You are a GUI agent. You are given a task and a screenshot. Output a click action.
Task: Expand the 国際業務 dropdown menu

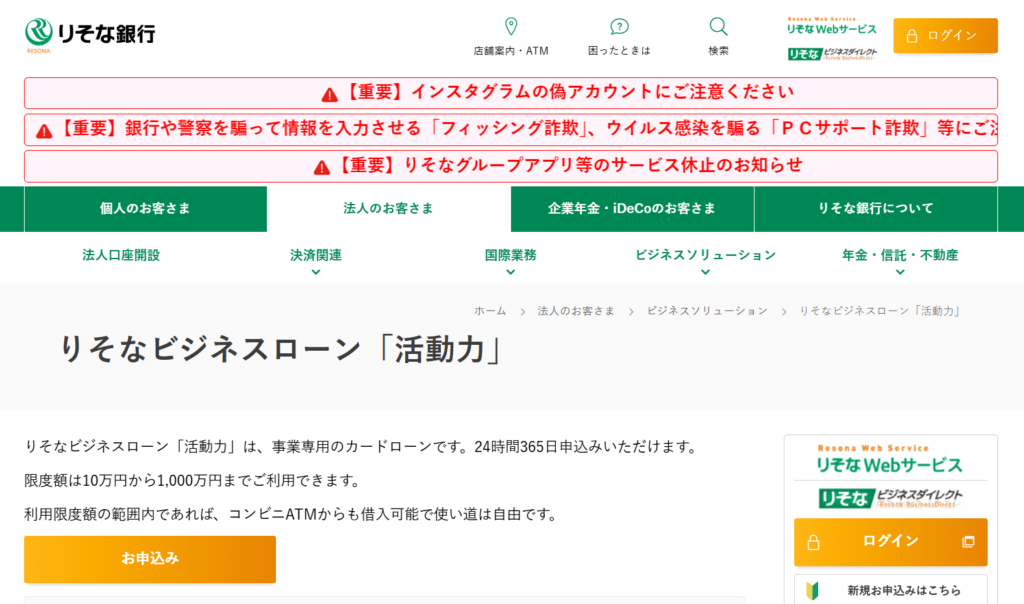511,261
